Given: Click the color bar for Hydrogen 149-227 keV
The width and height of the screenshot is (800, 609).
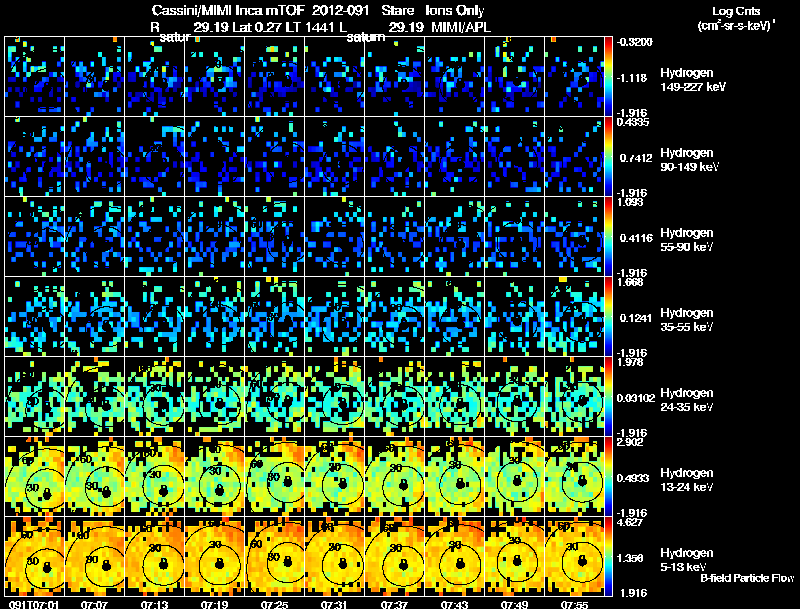Looking at the screenshot, I should 608,77.
